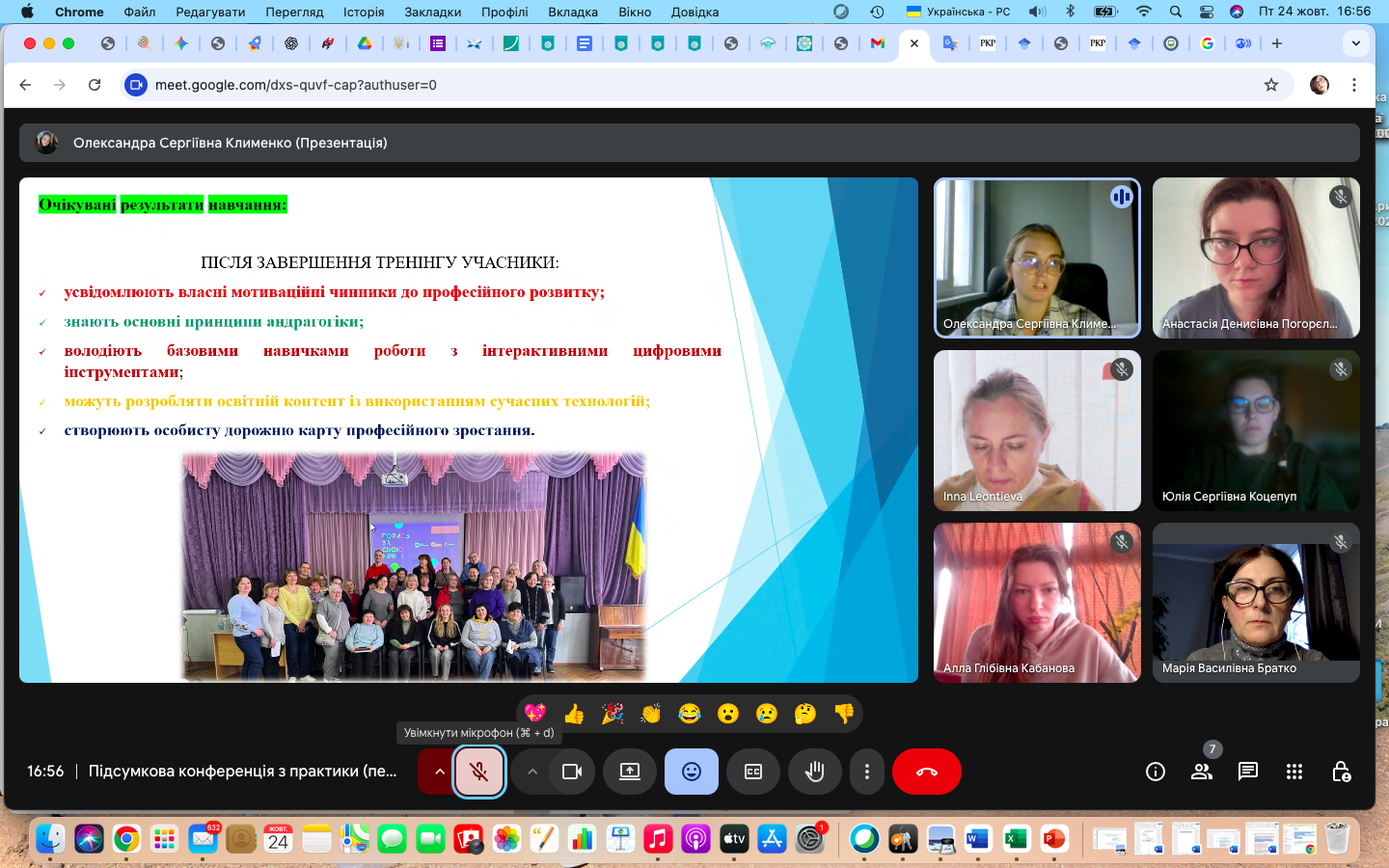Viewport: 1389px width, 868px height.
Task: Unmute the microphone in Meet toolbar
Action: tap(478, 772)
